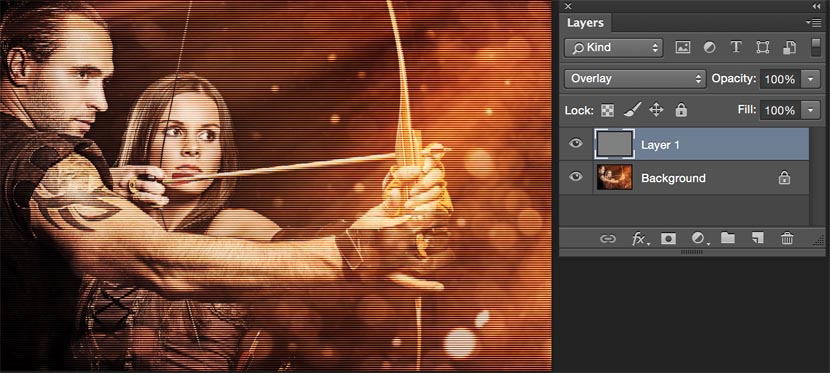Open the fx layer style menu
The height and width of the screenshot is (373, 830).
coord(639,239)
